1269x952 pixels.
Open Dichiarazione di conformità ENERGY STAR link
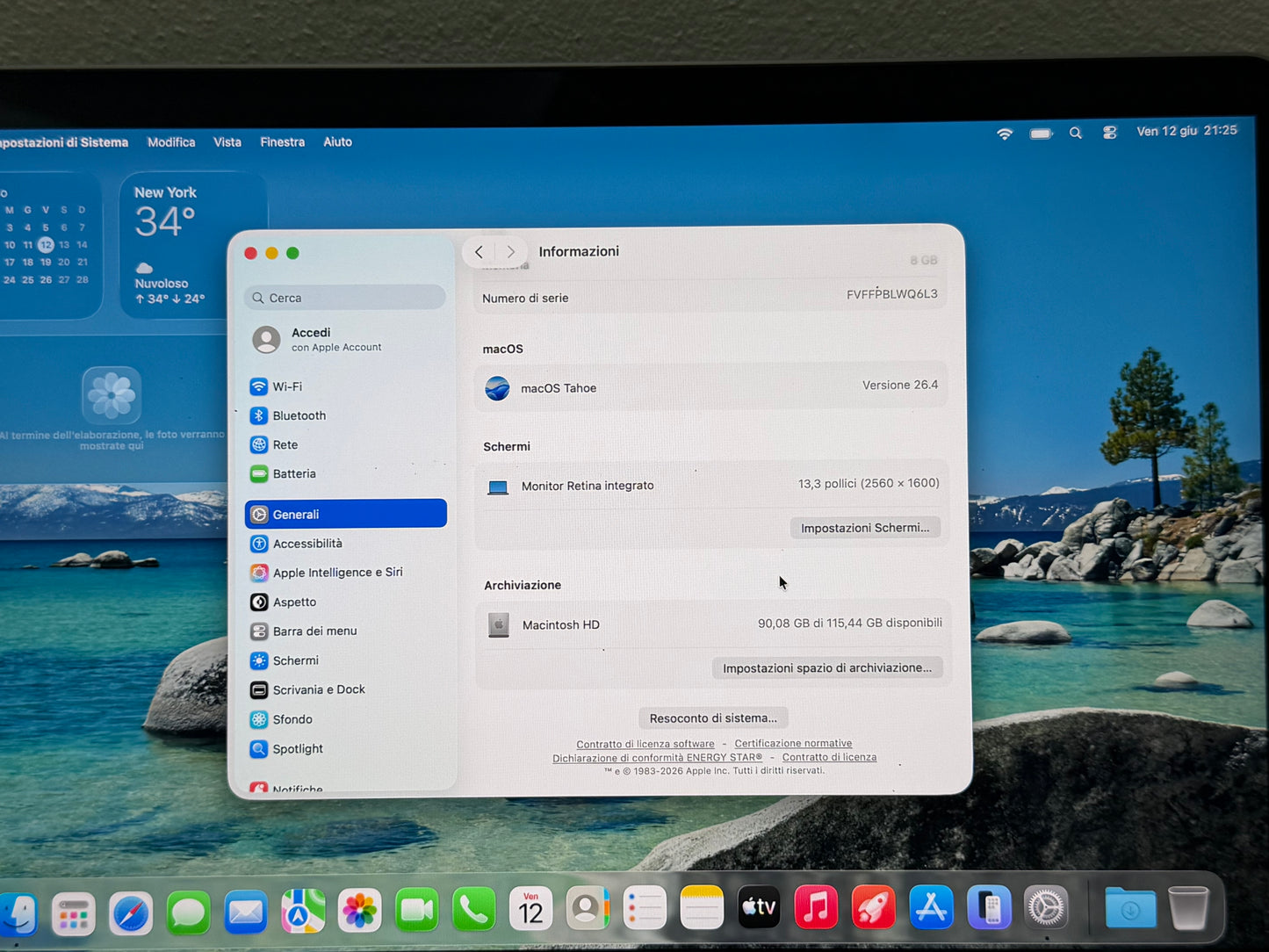click(657, 758)
